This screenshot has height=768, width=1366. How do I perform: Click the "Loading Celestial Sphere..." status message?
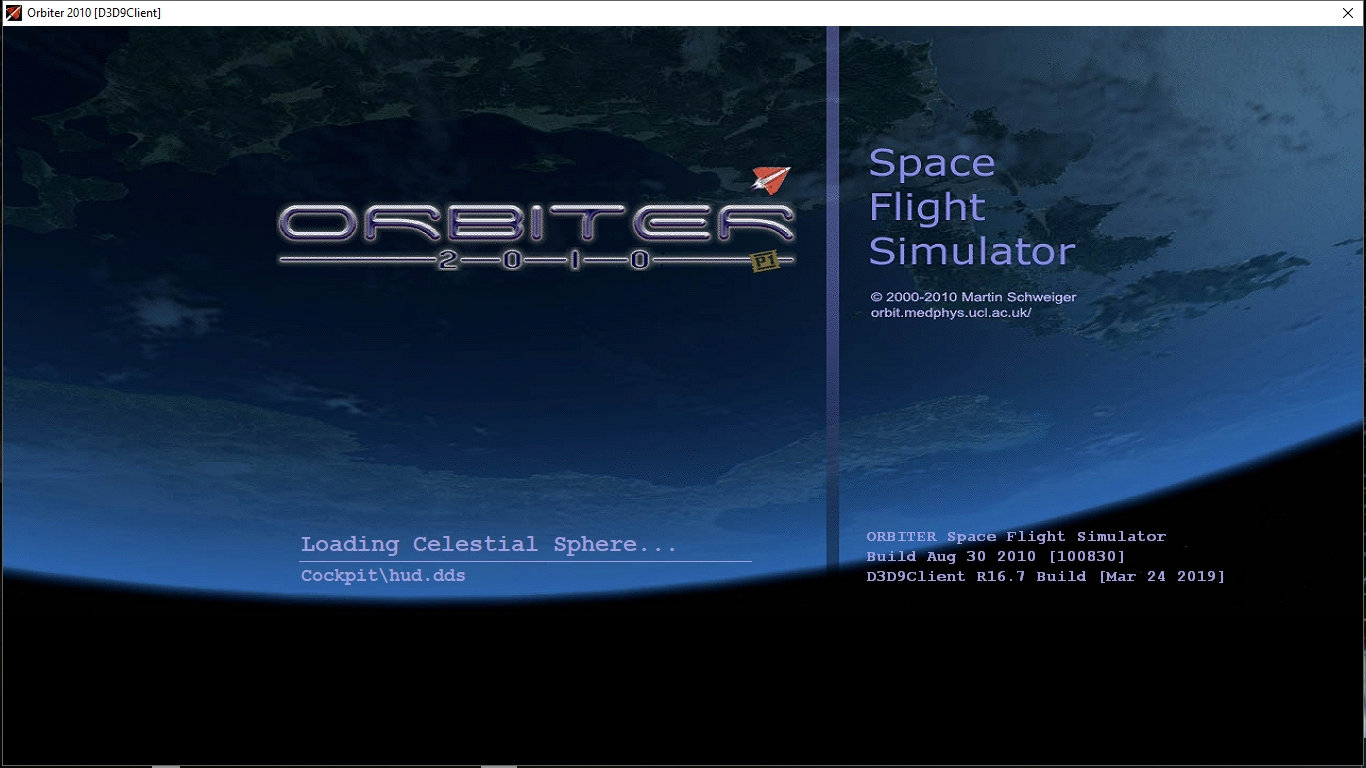[489, 545]
